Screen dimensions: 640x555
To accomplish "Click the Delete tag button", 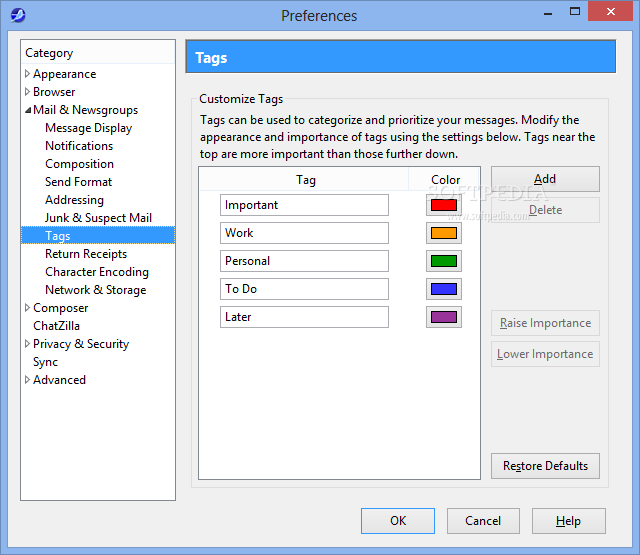I will [545, 210].
